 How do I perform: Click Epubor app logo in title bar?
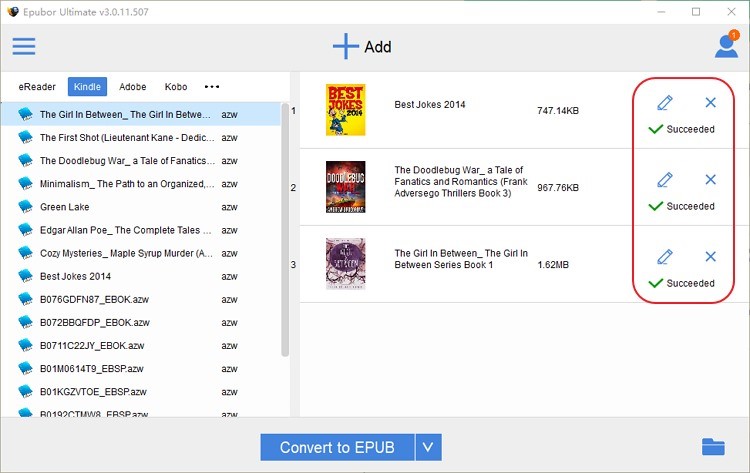pos(13,11)
